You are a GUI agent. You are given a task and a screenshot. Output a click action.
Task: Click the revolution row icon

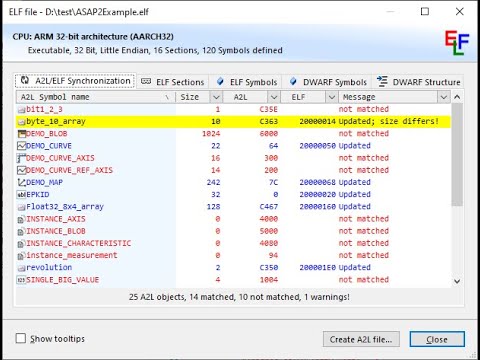click(22, 268)
